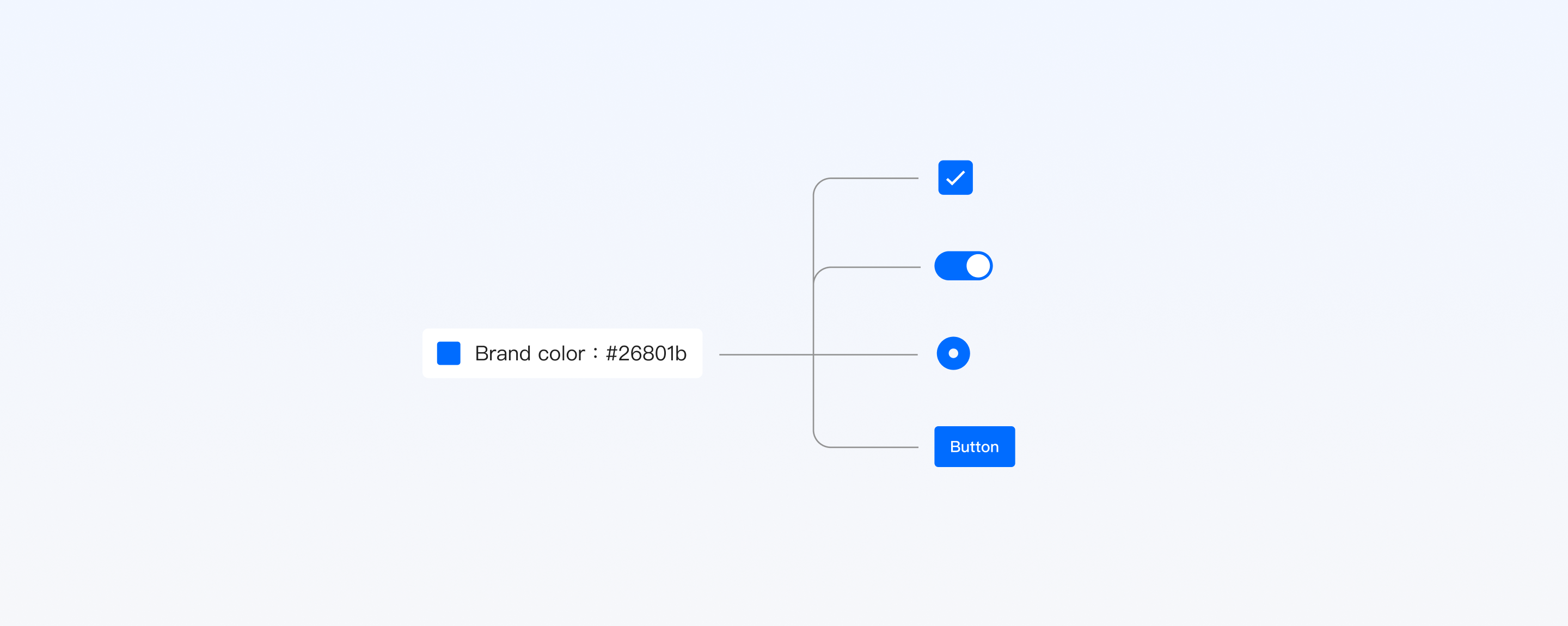The height and width of the screenshot is (626, 1568).
Task: Click the Brand color label text
Action: click(x=530, y=353)
